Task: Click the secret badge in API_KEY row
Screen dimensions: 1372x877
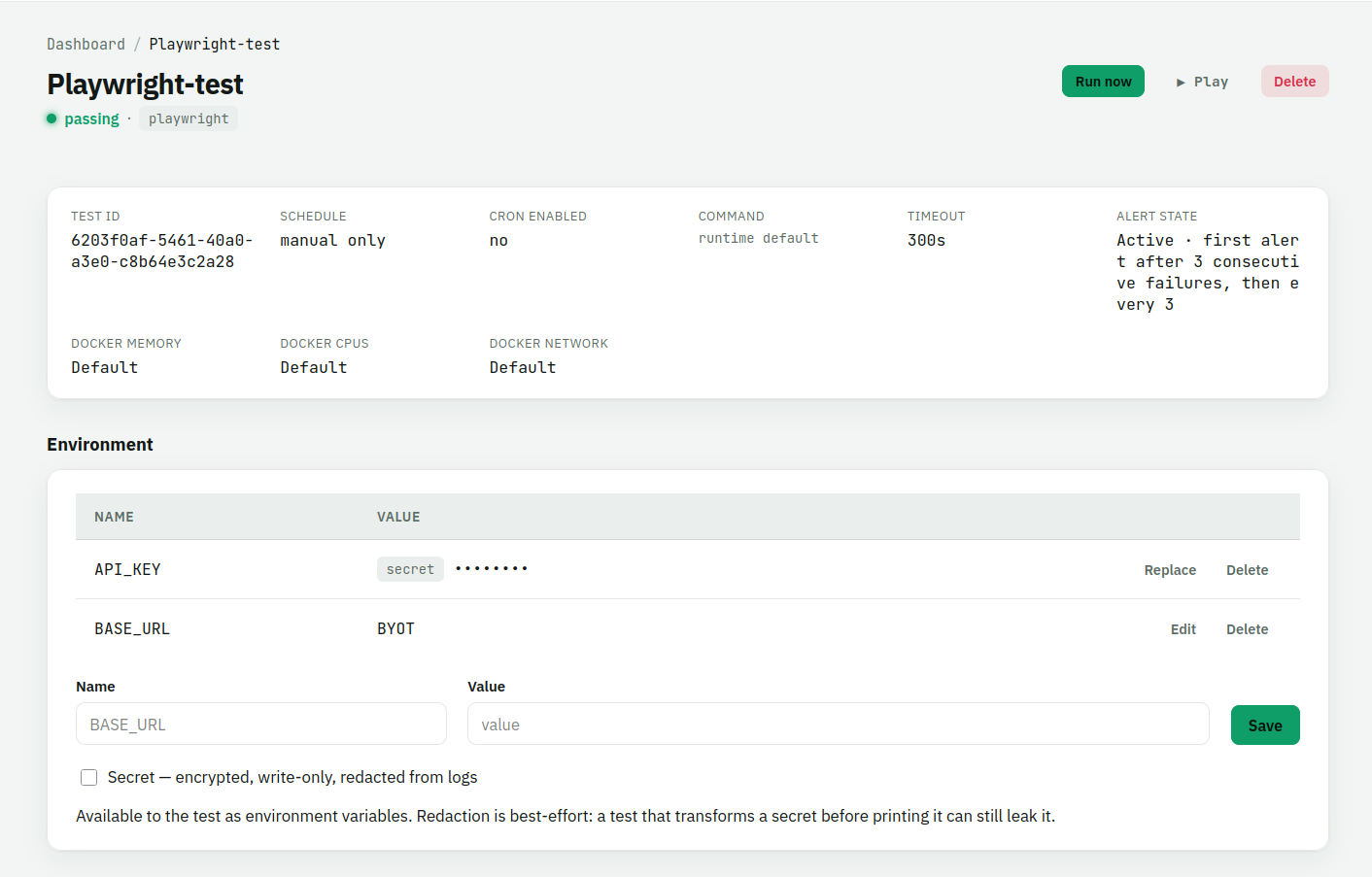Action: (410, 569)
